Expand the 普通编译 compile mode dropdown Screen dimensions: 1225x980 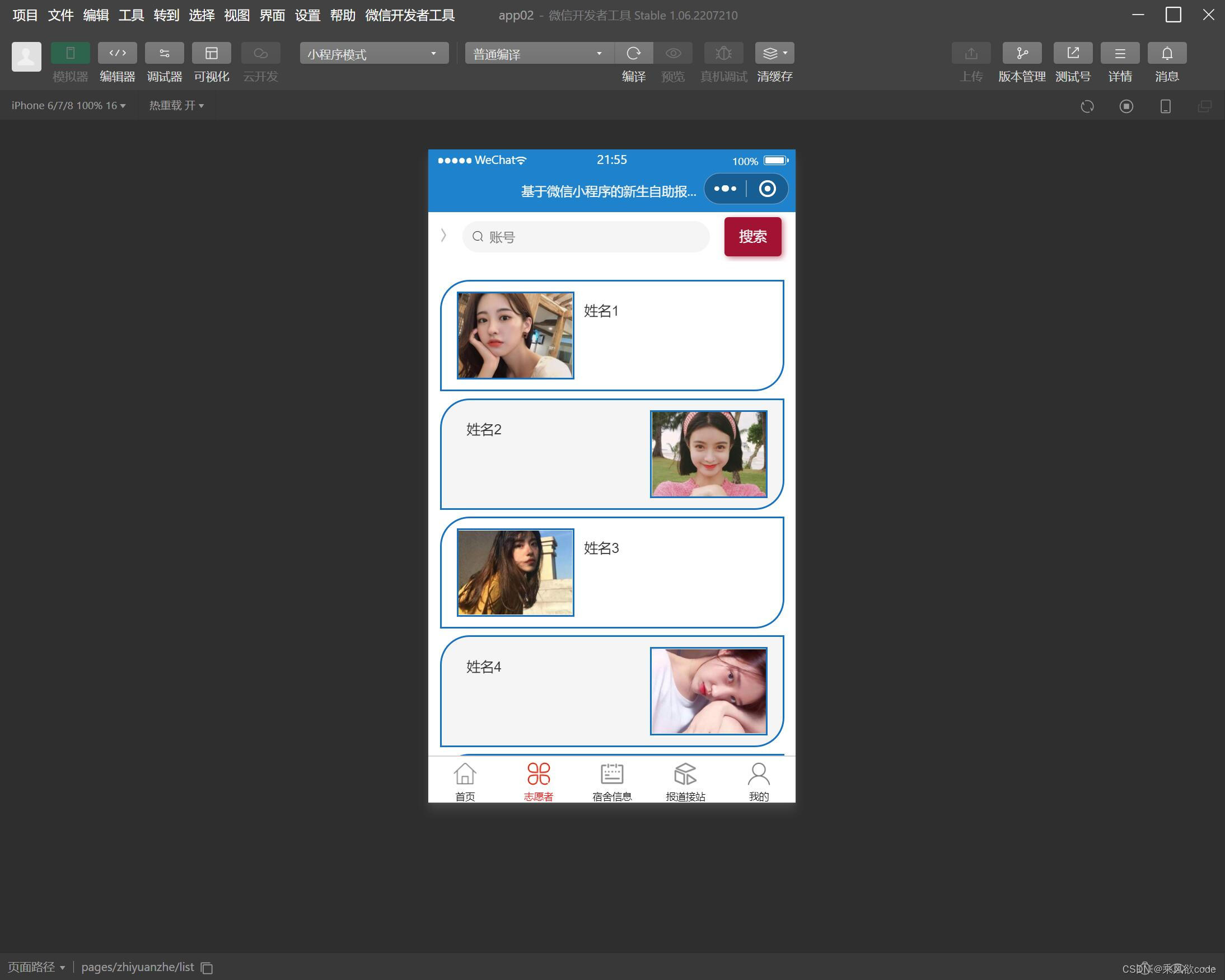[x=538, y=54]
